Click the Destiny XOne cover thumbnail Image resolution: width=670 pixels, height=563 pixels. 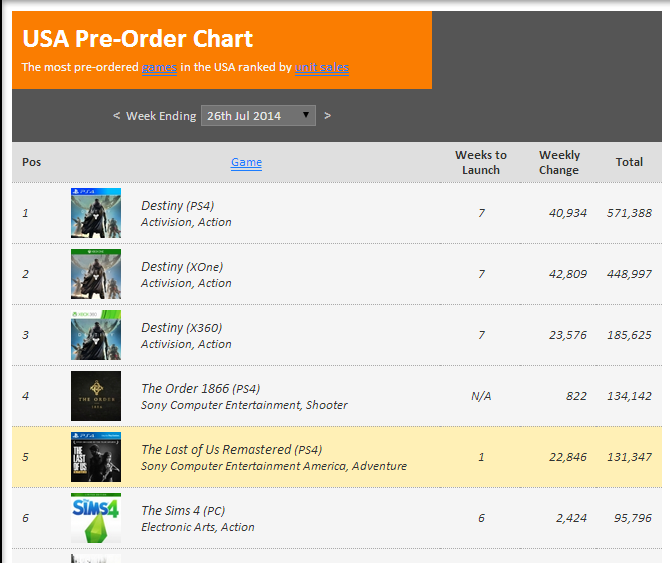point(96,274)
